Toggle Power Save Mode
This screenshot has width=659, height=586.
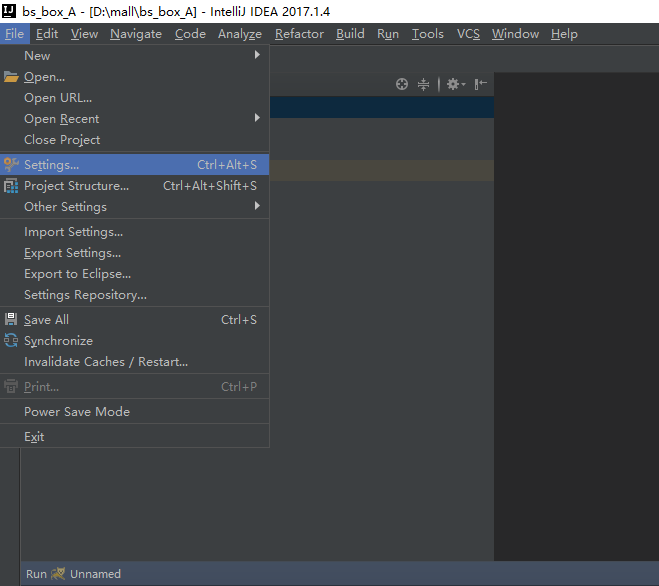[134, 412]
